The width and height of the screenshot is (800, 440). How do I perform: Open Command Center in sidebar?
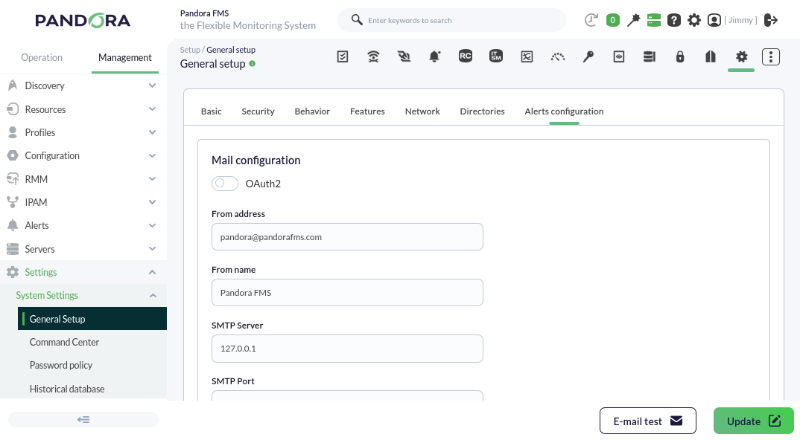(64, 342)
